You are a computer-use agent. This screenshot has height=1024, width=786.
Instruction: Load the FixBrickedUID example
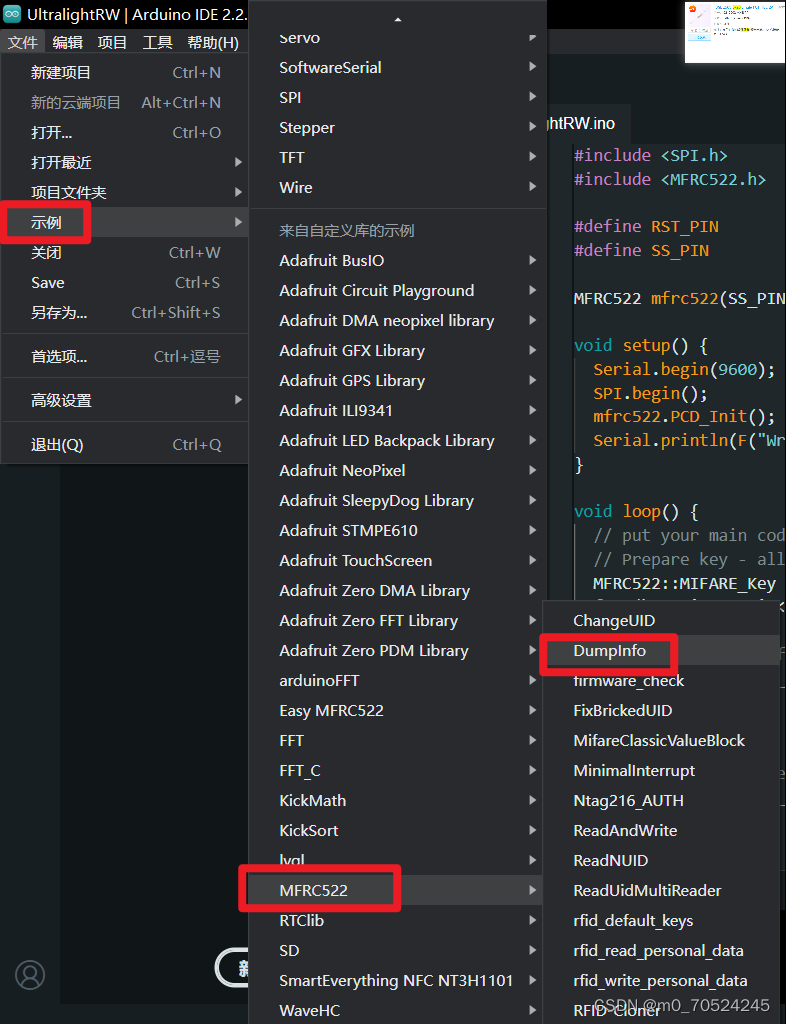(663, 711)
